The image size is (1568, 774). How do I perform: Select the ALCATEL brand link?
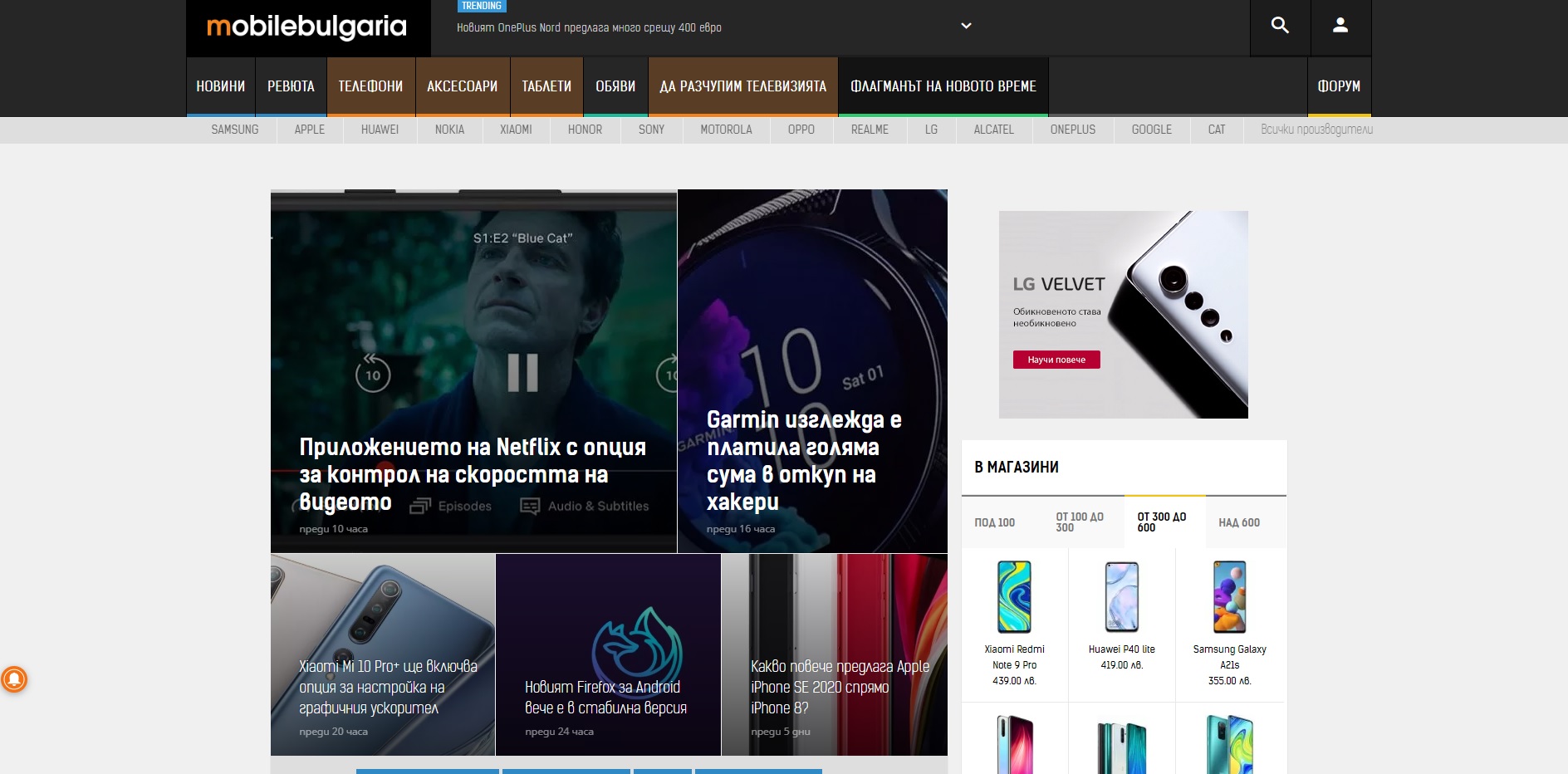pos(994,130)
